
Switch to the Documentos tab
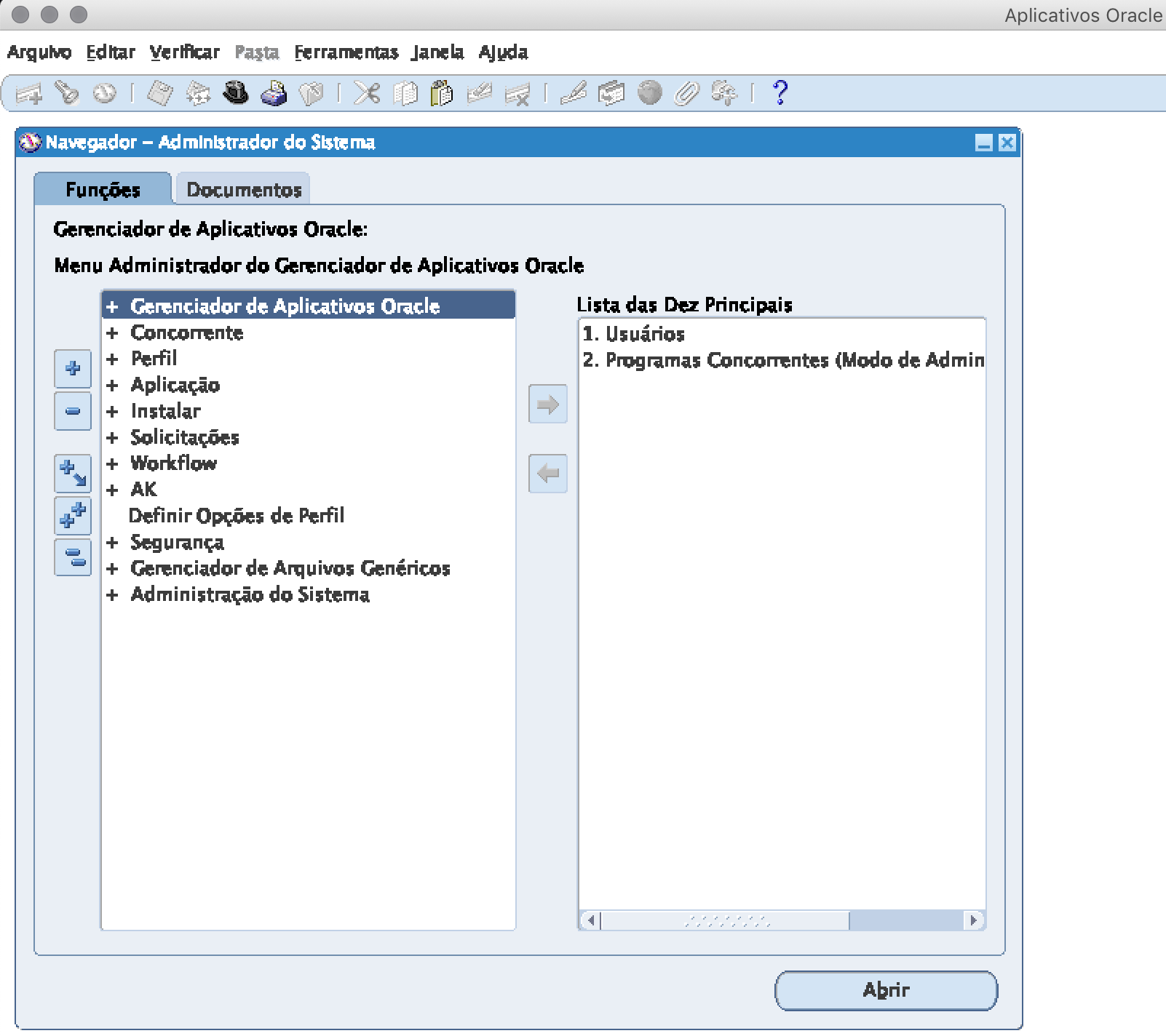244,189
